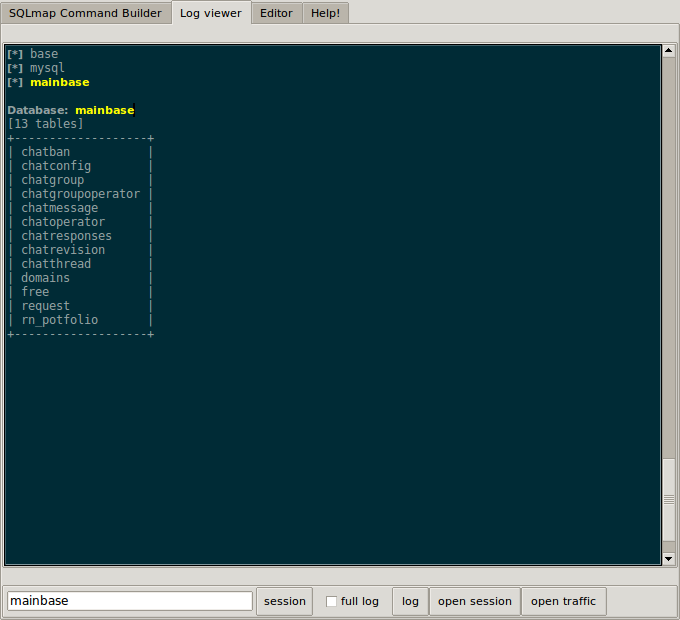Click the 'chatgroupoperator' table name
The width and height of the screenshot is (680, 620).
(x=81, y=194)
